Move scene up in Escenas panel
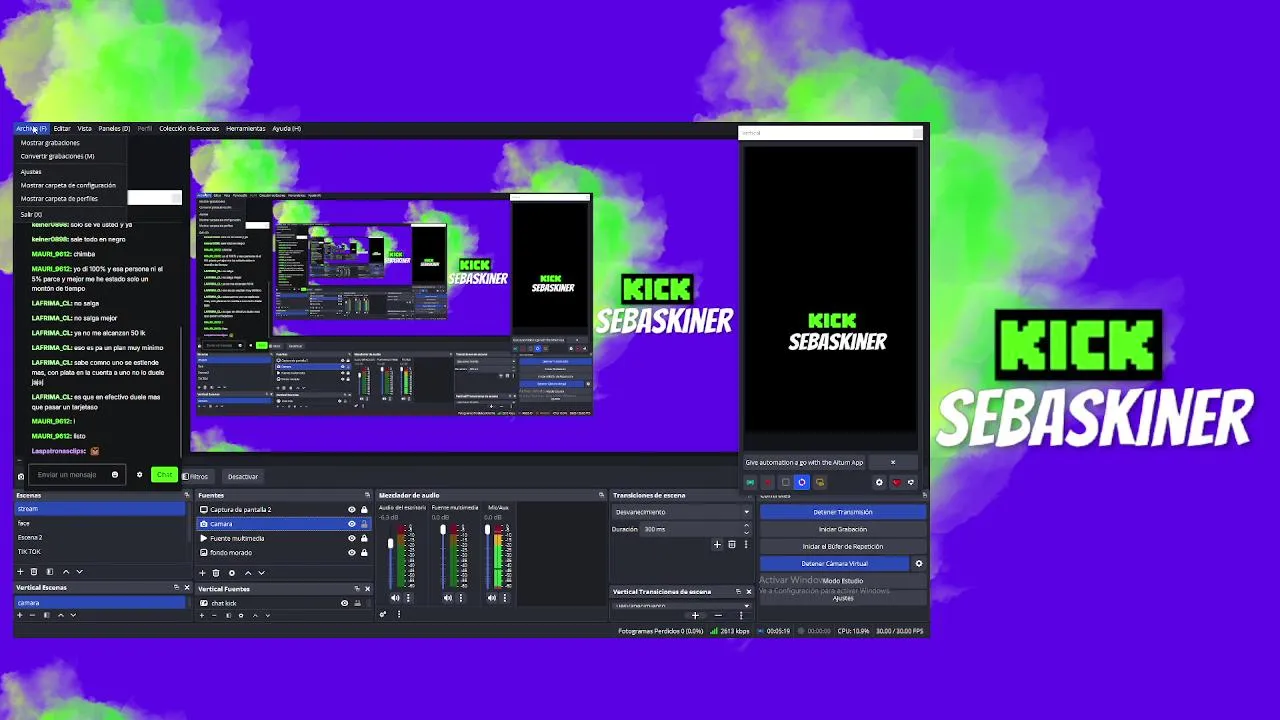This screenshot has height=720, width=1280. point(66,572)
